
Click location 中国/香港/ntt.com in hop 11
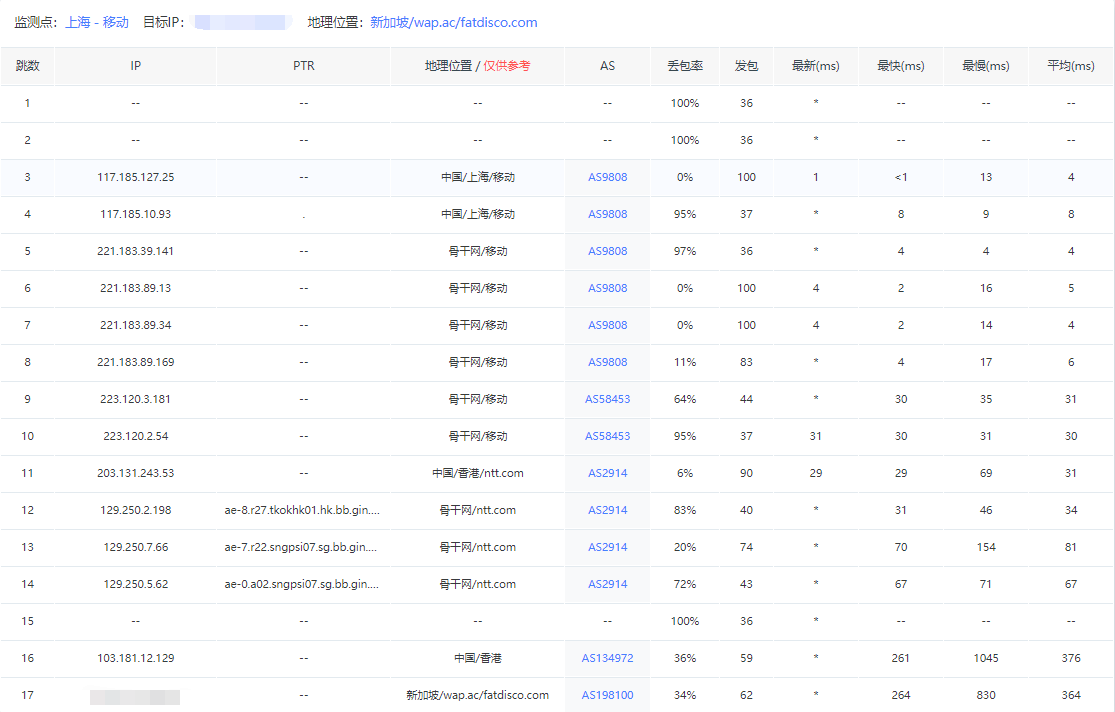point(478,473)
